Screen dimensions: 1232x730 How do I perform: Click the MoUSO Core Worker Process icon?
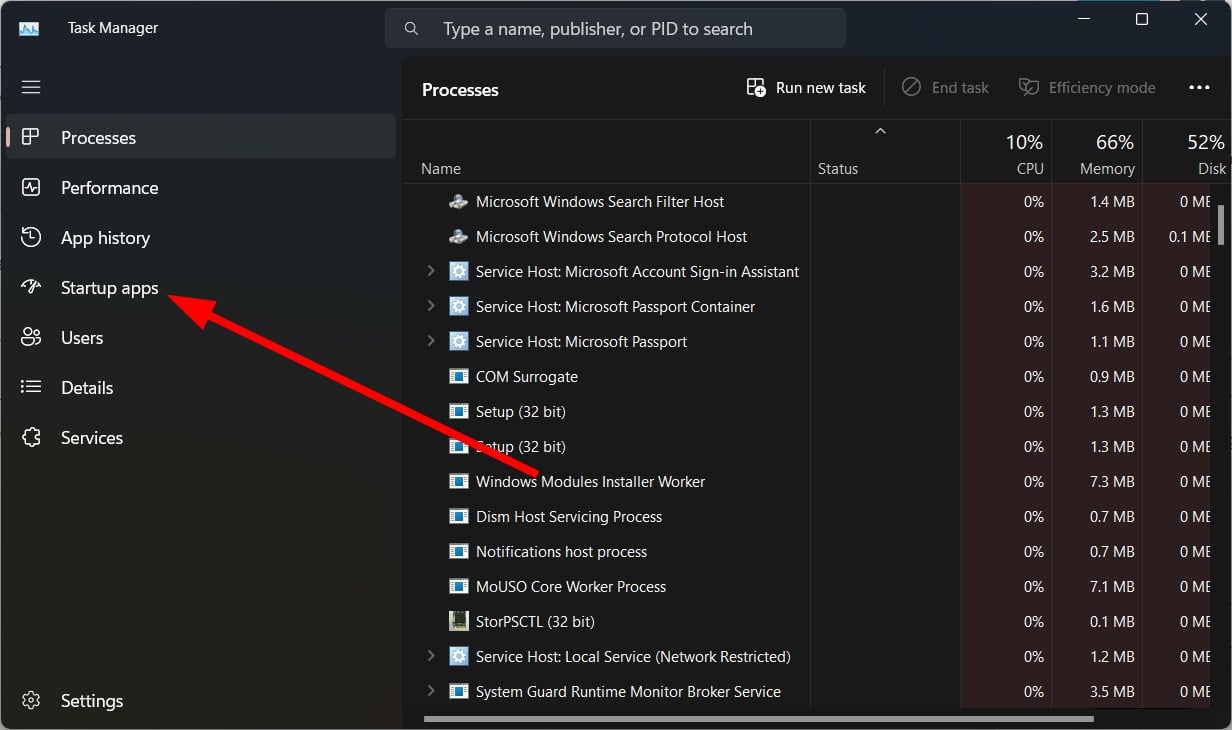click(459, 587)
